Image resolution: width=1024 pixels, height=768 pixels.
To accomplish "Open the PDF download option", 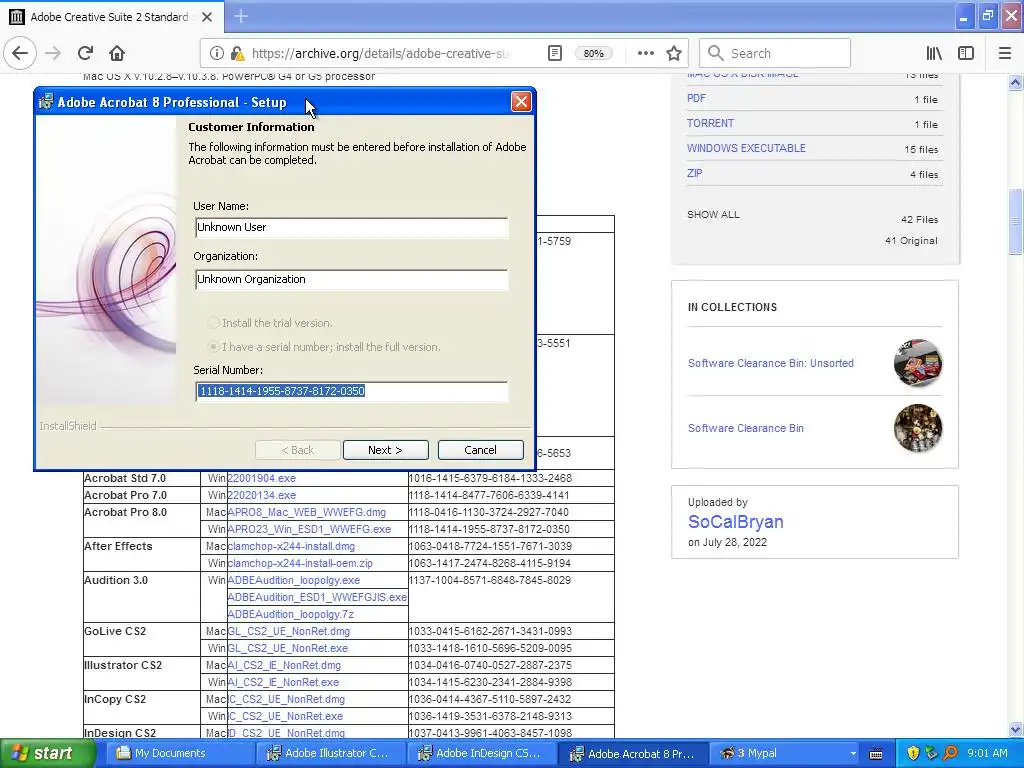I will click(696, 98).
